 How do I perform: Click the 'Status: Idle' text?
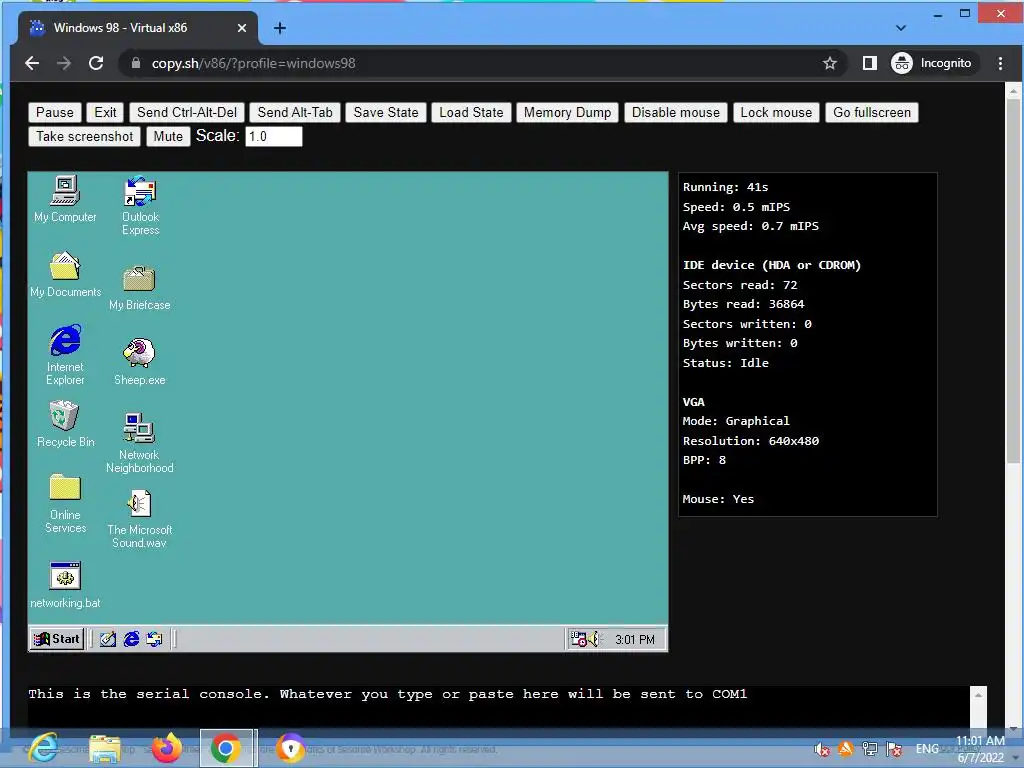pos(726,362)
